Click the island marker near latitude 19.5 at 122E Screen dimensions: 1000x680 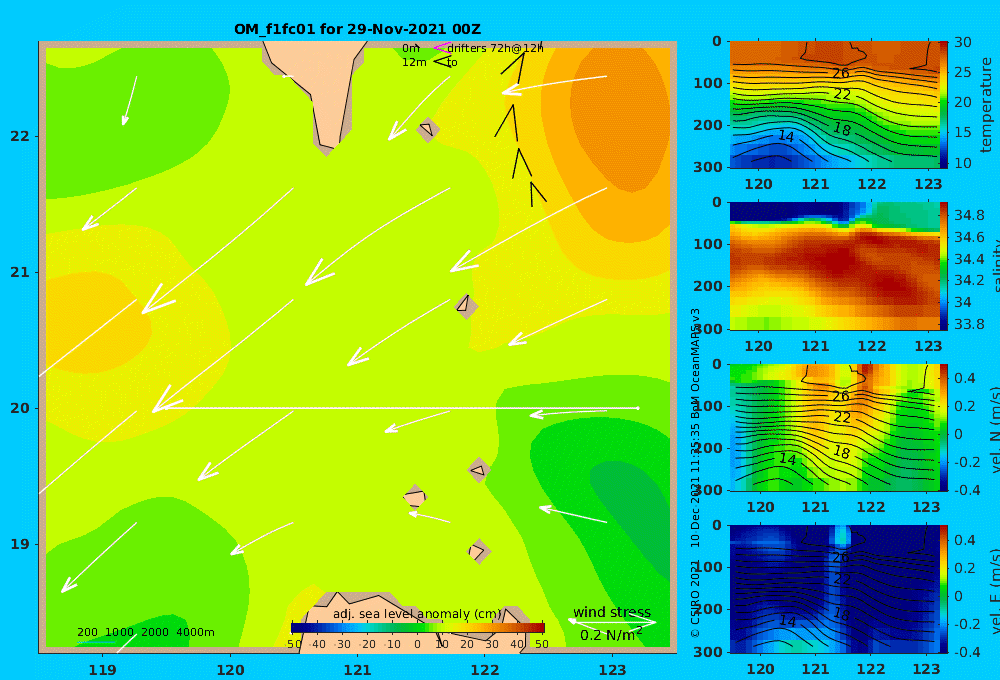pos(479,470)
